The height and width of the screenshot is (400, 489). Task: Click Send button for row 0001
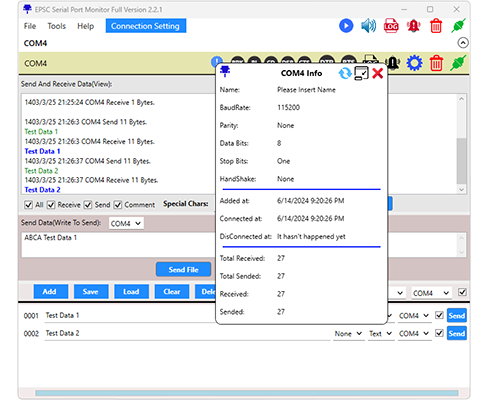coord(456,315)
